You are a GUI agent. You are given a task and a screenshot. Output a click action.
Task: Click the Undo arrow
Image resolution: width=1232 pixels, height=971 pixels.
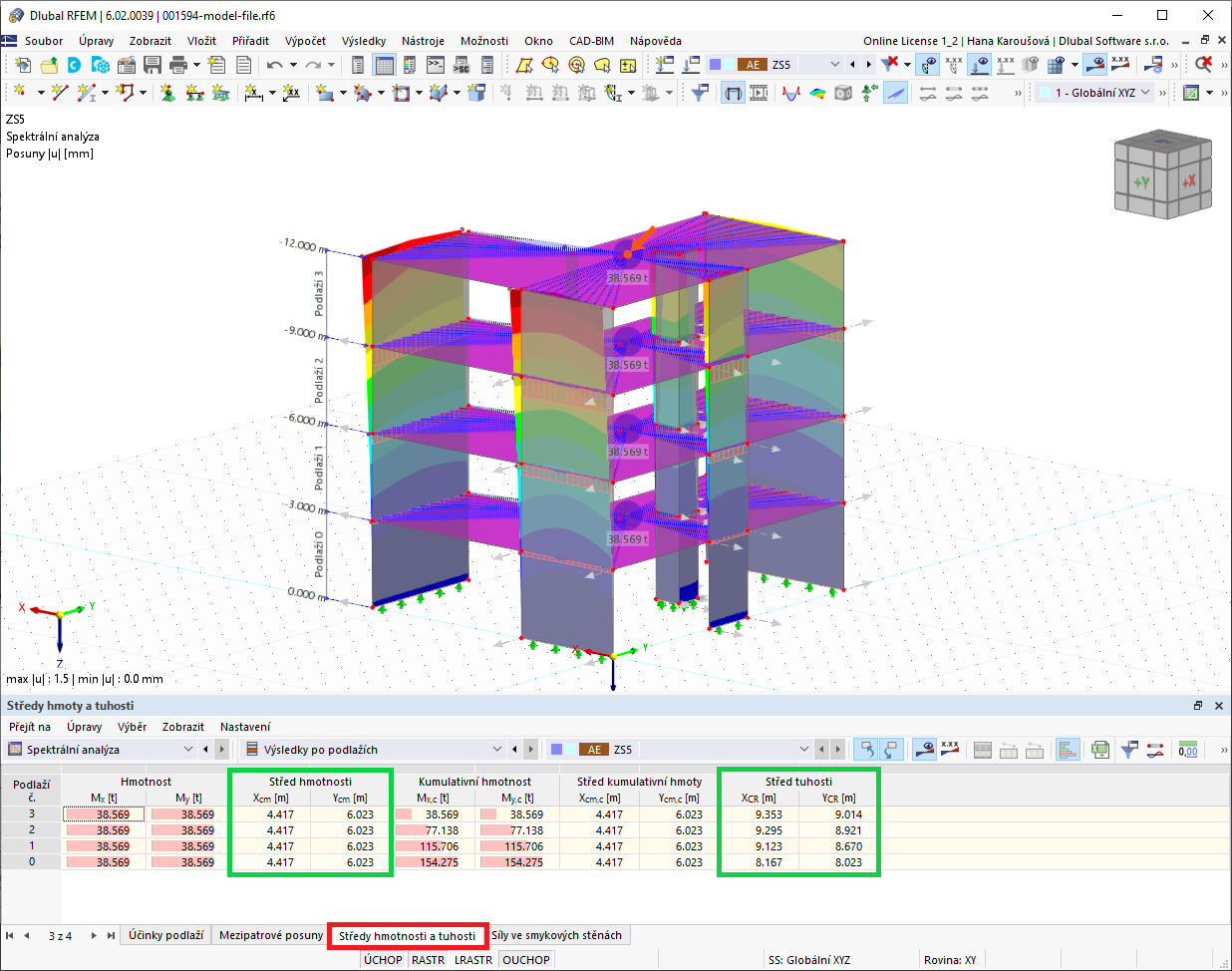click(x=275, y=65)
